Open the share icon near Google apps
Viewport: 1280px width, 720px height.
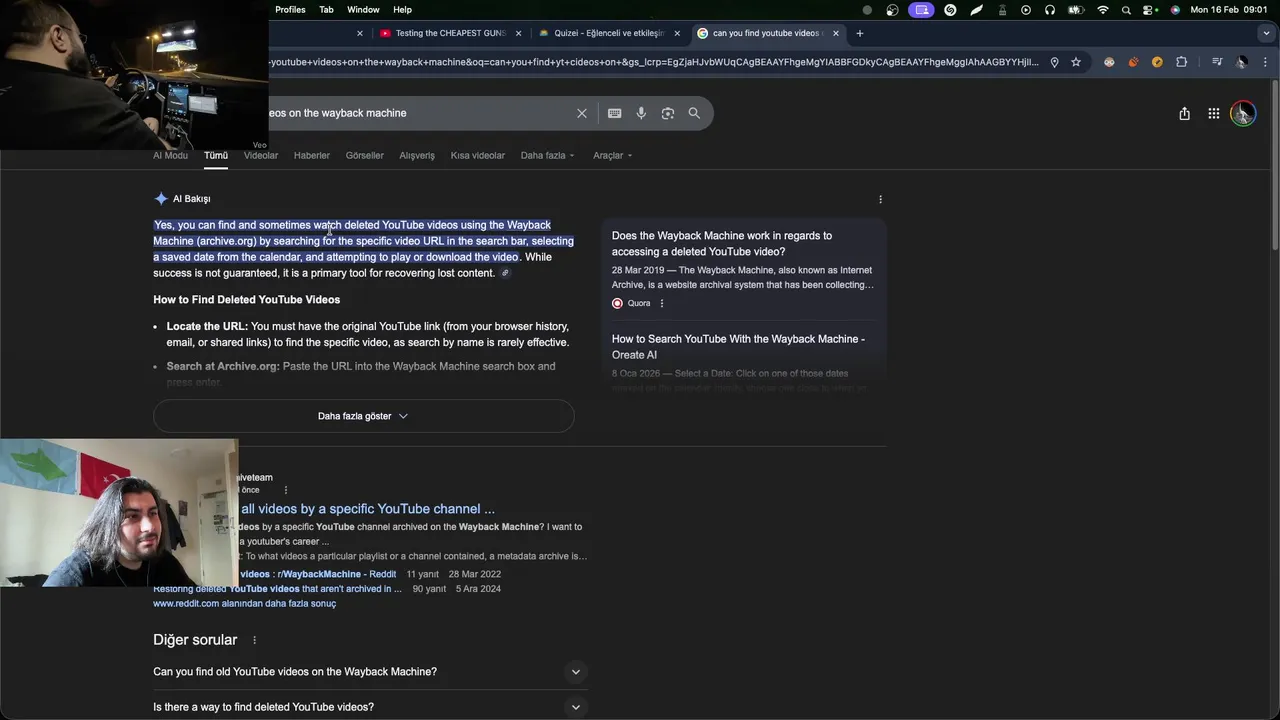click(x=1184, y=113)
